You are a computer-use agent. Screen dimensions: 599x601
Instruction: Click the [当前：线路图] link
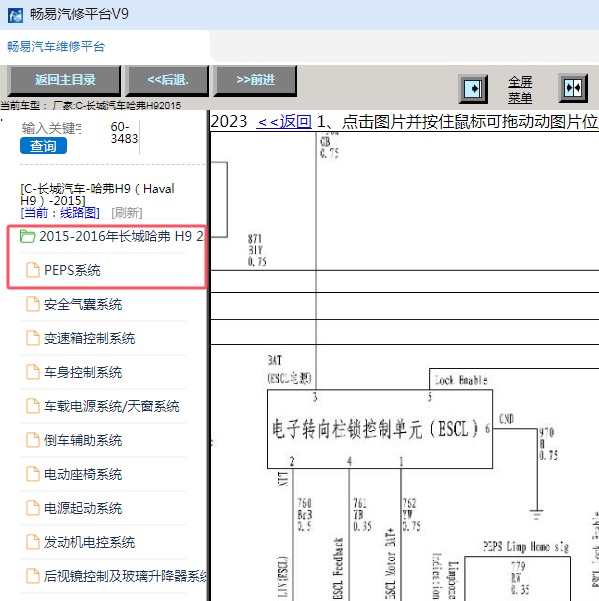[60, 213]
